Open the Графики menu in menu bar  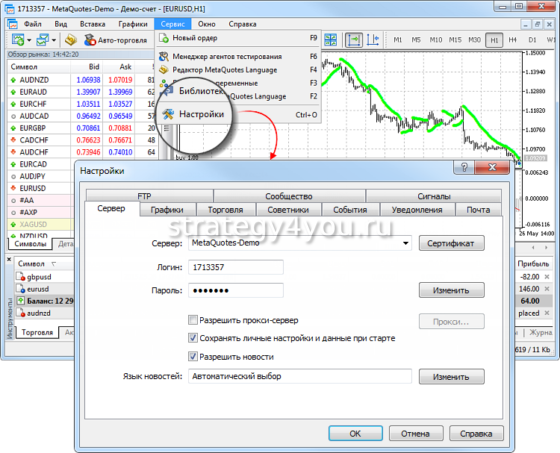(133, 24)
